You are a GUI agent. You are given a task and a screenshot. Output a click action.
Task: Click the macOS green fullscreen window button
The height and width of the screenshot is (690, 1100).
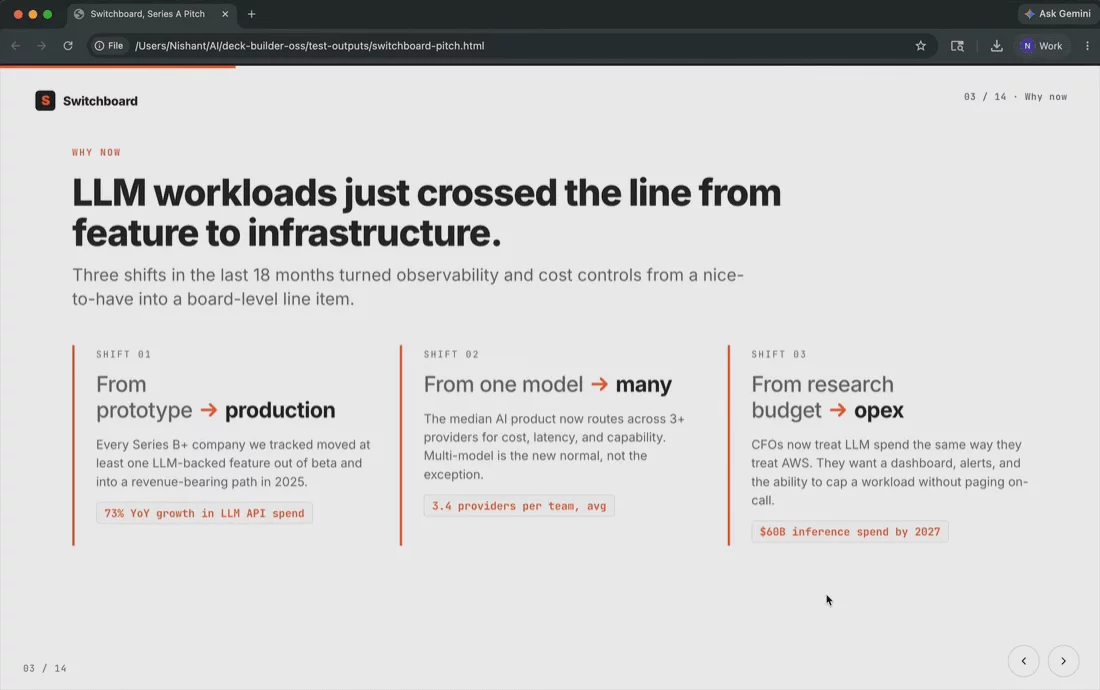(x=48, y=14)
